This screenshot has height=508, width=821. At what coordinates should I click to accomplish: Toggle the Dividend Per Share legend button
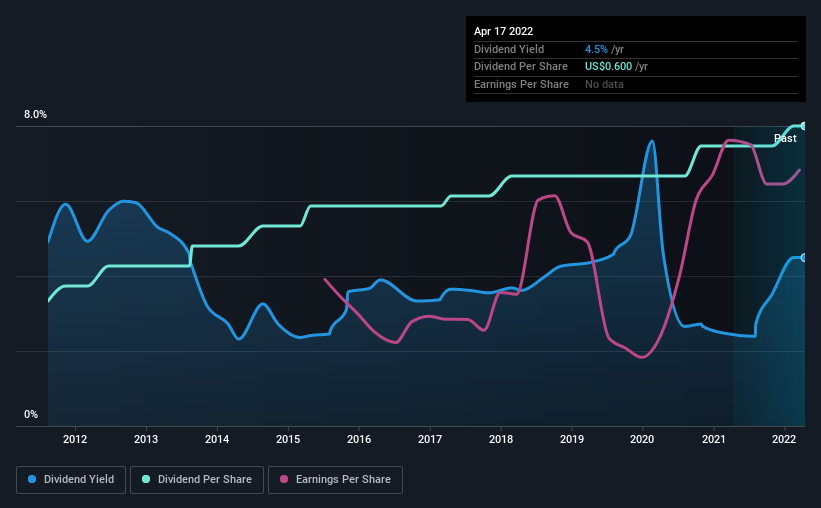coord(197,480)
